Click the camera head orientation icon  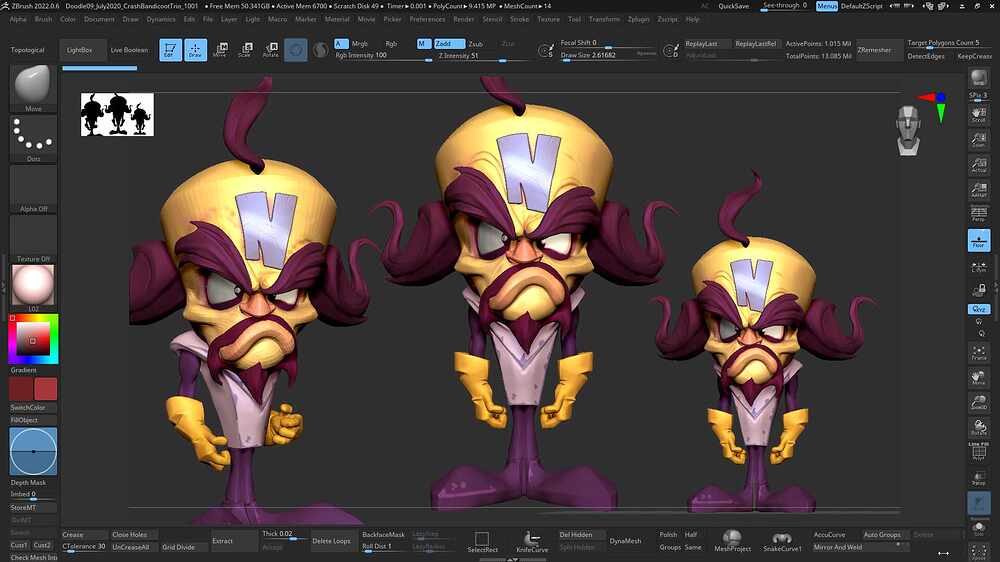(x=908, y=131)
